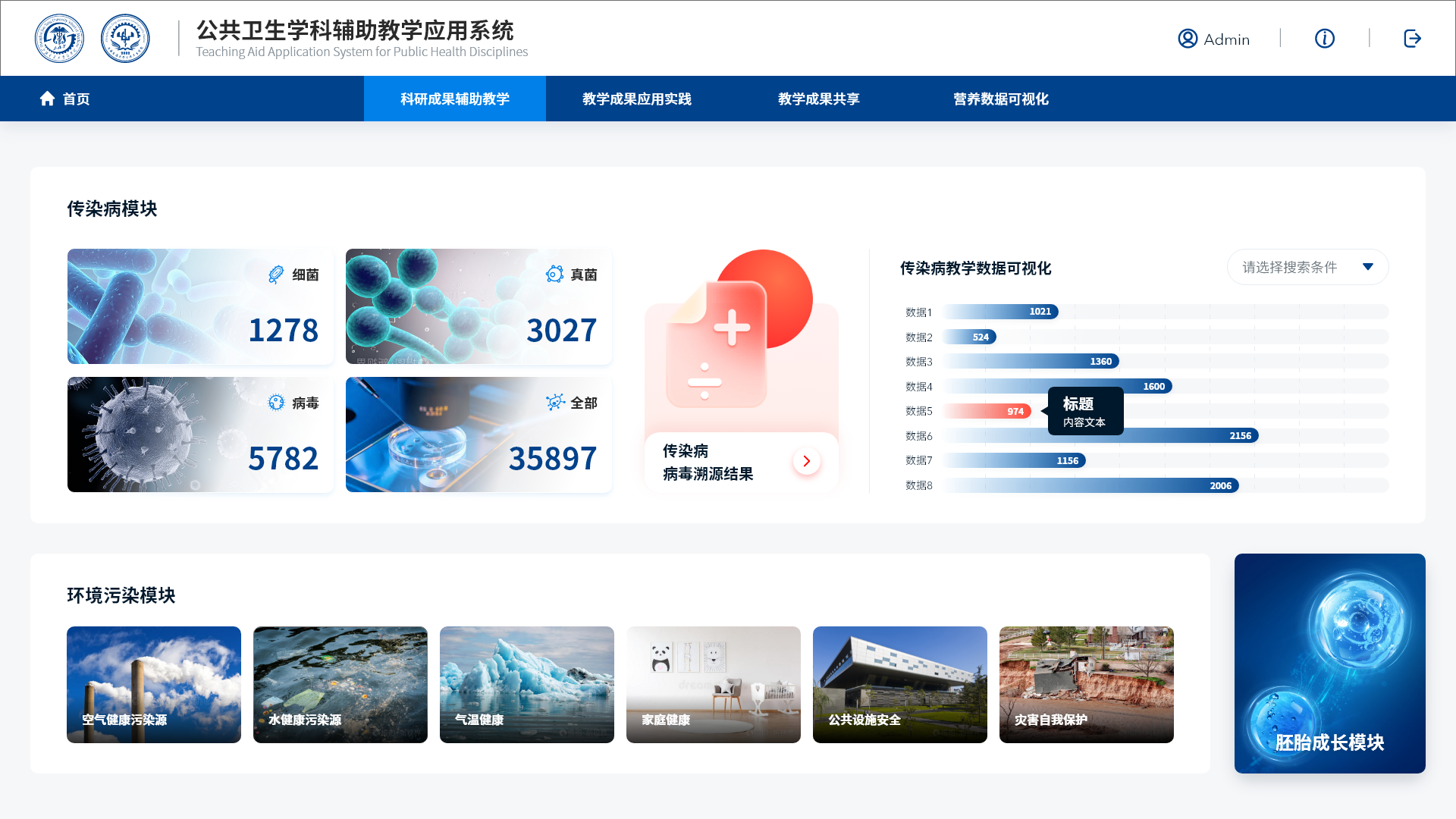Click the home icon beside 首页
This screenshot has height=819, width=1456.
47,99
